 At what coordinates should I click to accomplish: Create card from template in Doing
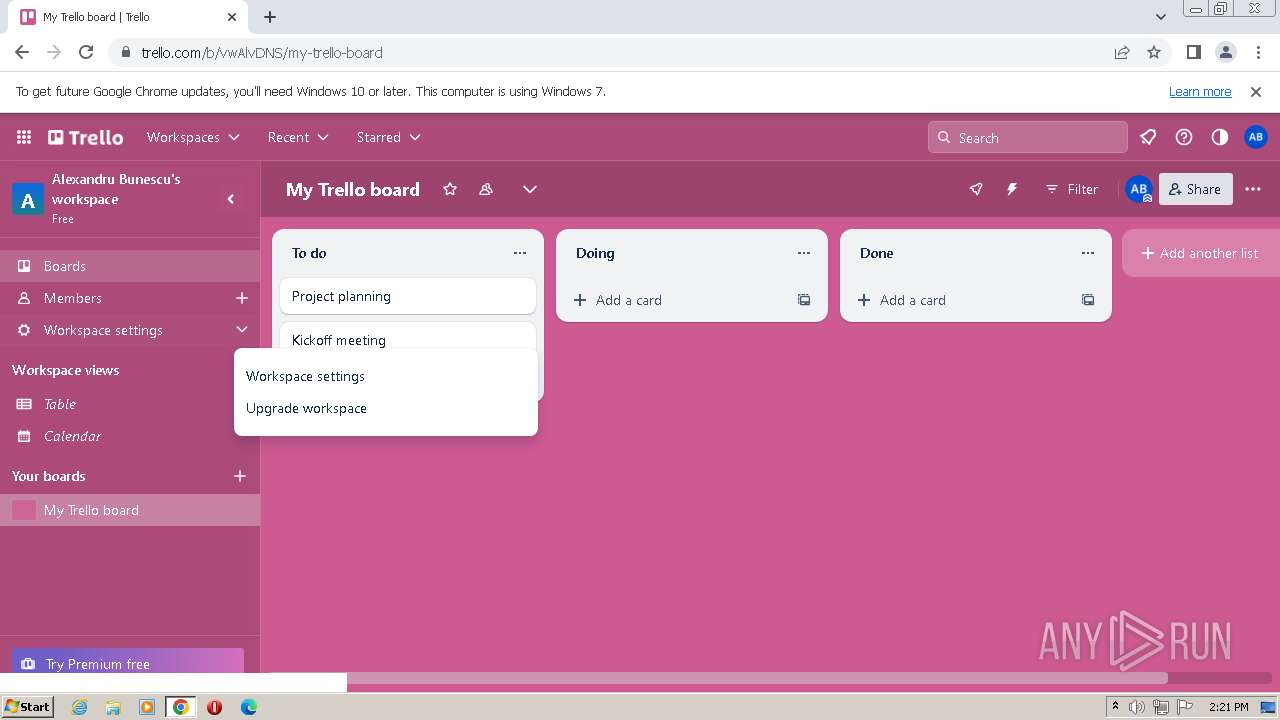(x=804, y=300)
